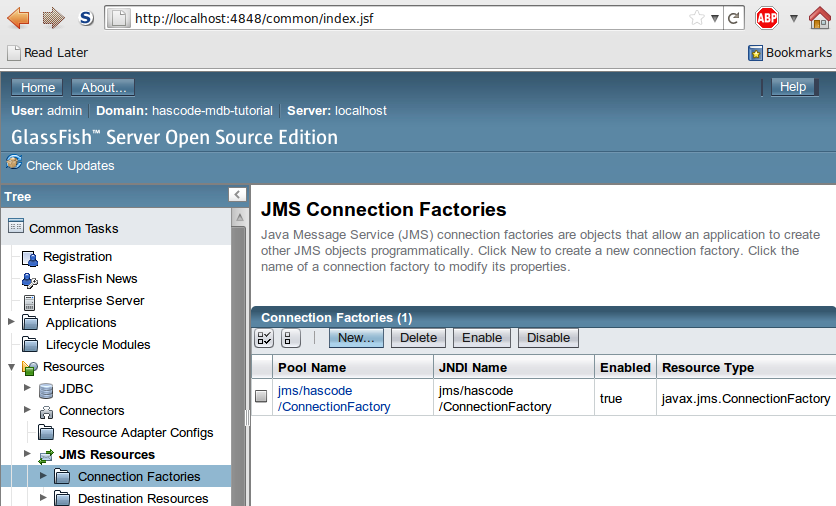Click the tree scrollbar up arrow

(x=239, y=218)
